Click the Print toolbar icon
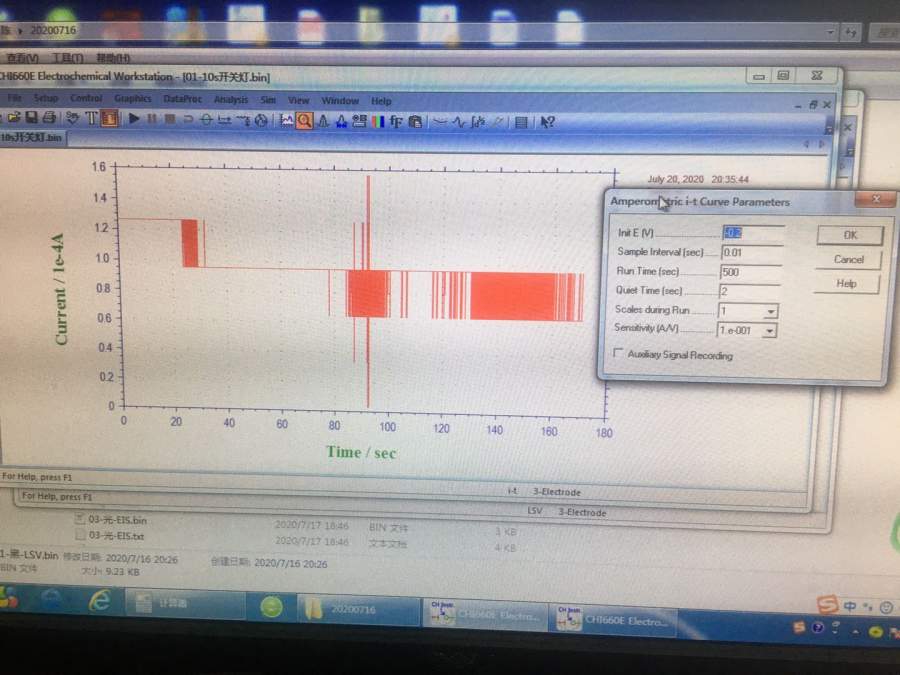 (x=49, y=118)
